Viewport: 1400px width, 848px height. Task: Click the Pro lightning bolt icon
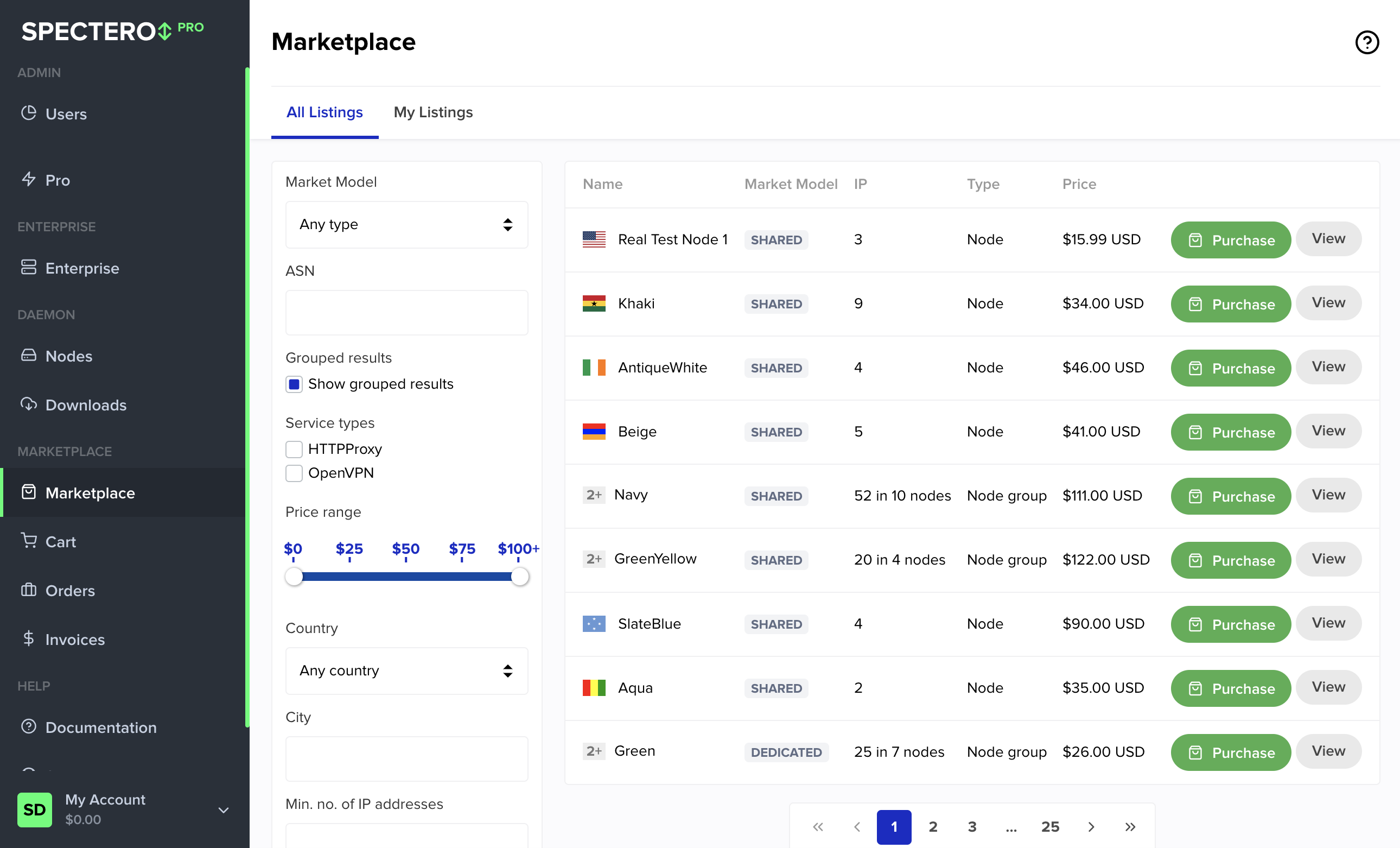pyautogui.click(x=28, y=180)
